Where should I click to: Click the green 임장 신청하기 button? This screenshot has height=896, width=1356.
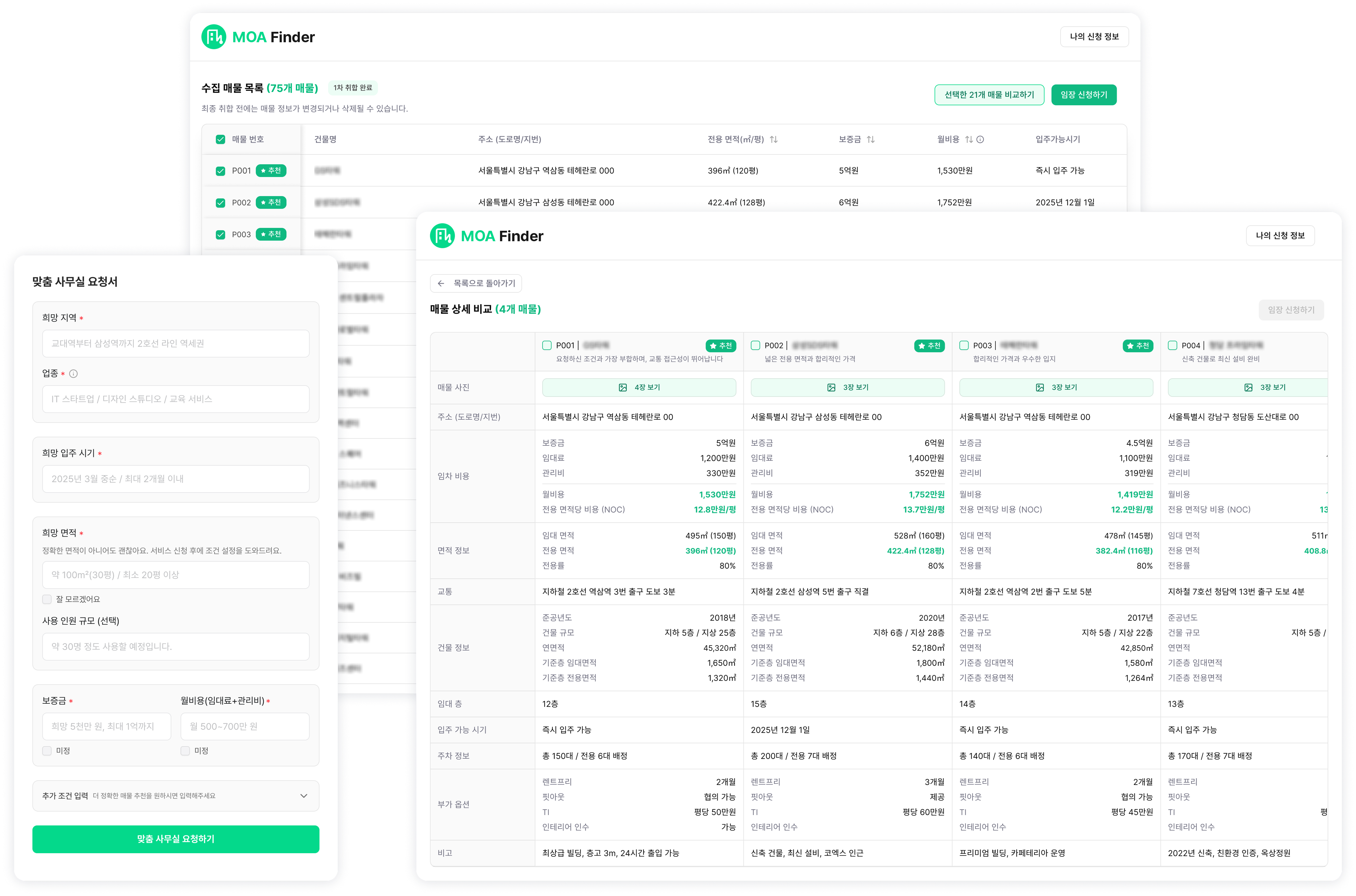click(1083, 95)
